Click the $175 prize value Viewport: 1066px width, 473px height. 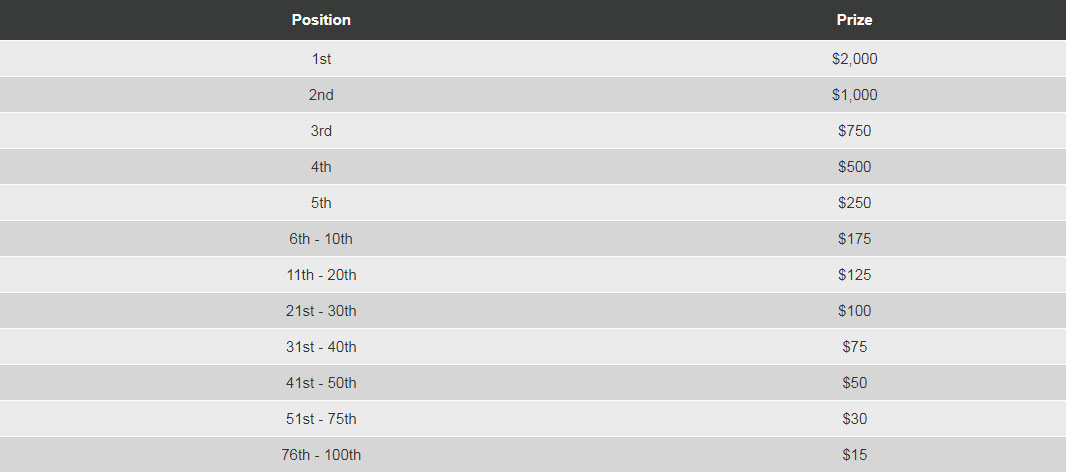pyautogui.click(x=854, y=239)
